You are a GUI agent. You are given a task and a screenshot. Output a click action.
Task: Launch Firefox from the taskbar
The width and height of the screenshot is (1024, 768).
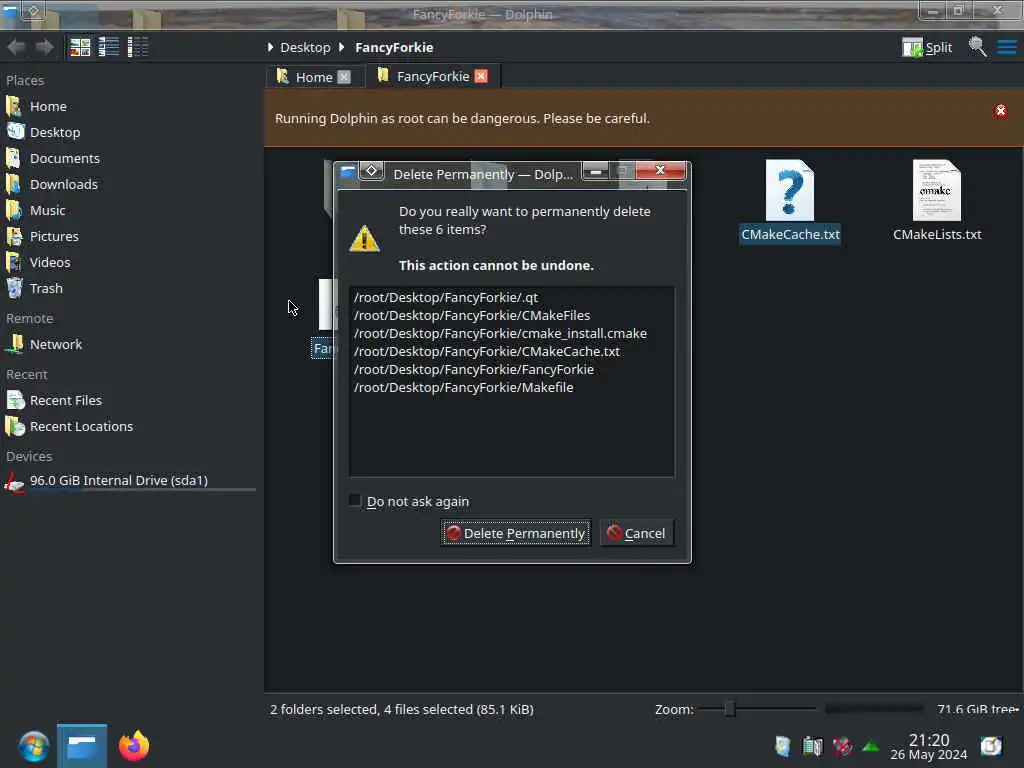click(x=134, y=746)
